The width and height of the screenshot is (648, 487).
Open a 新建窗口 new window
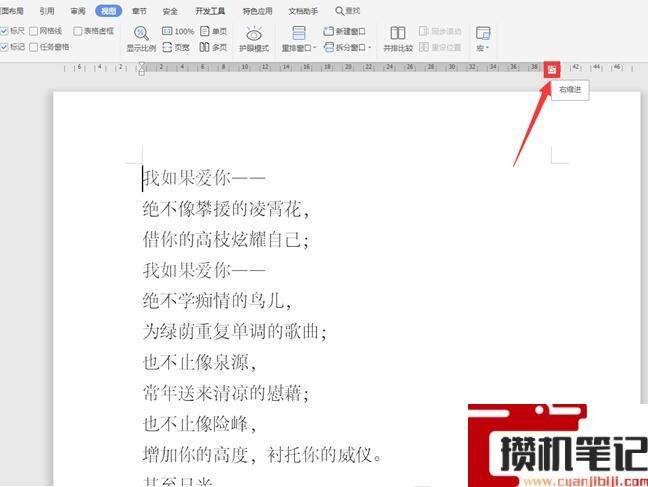[x=345, y=31]
